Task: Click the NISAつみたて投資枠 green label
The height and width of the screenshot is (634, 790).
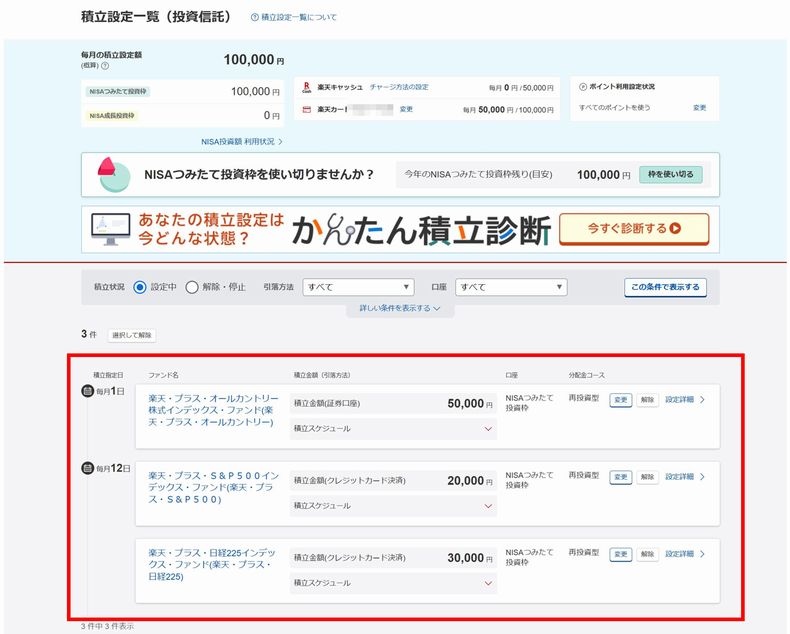Action: (x=118, y=92)
